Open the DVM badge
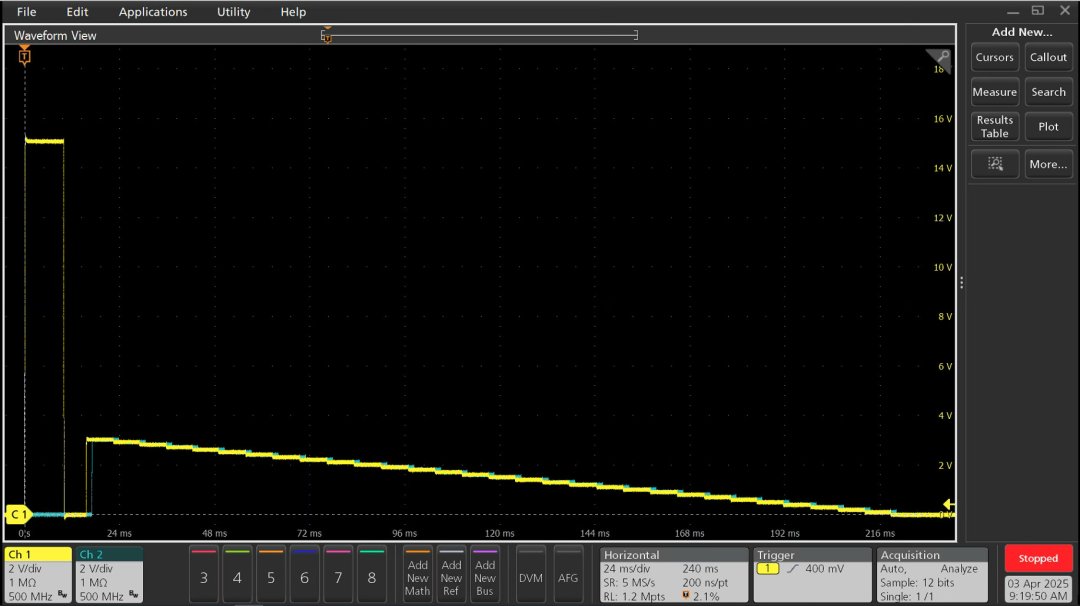Viewport: 1080px width, 606px height. [530, 575]
